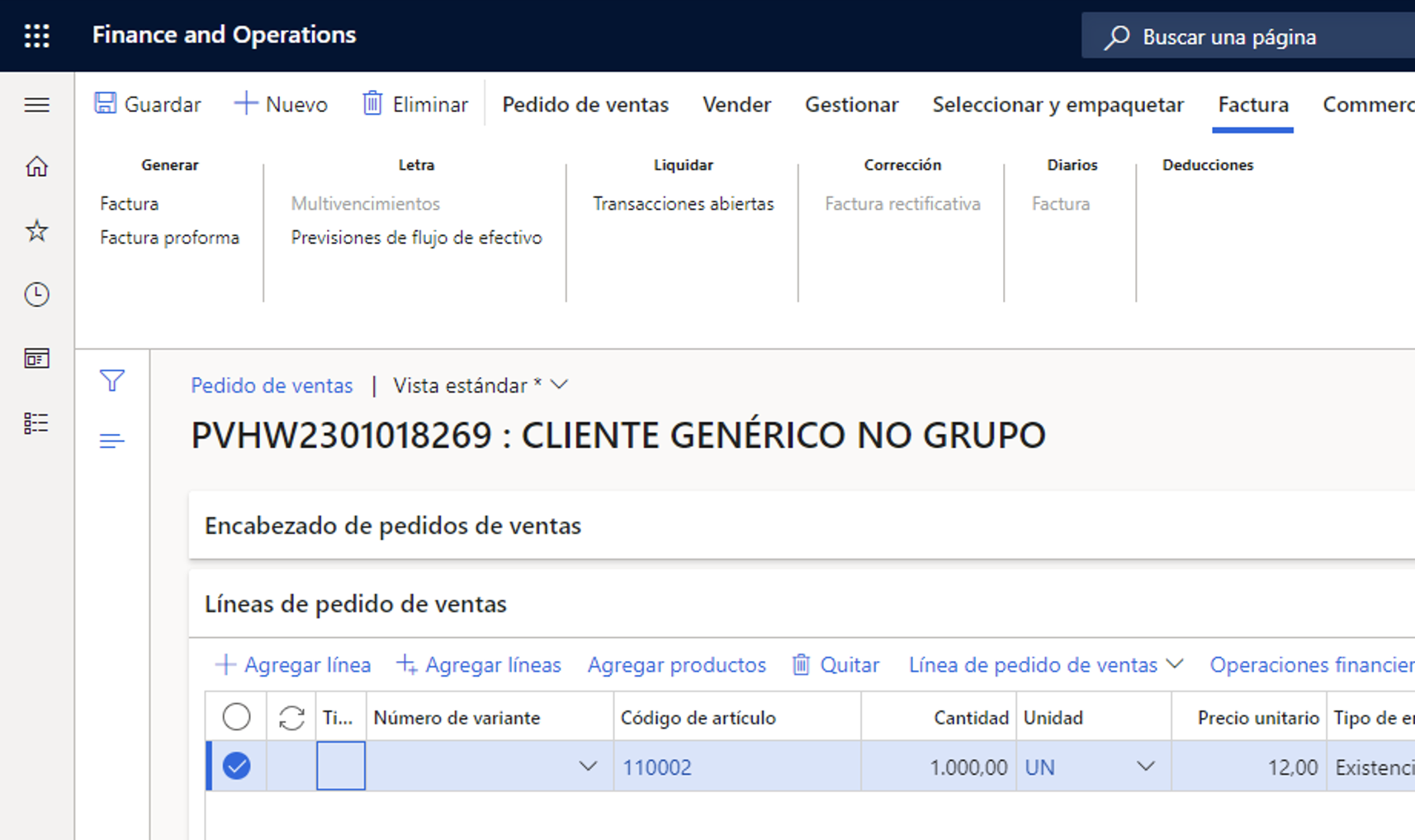Click Previsiones de flujo de efectivo
The height and width of the screenshot is (840, 1415).
(x=417, y=238)
